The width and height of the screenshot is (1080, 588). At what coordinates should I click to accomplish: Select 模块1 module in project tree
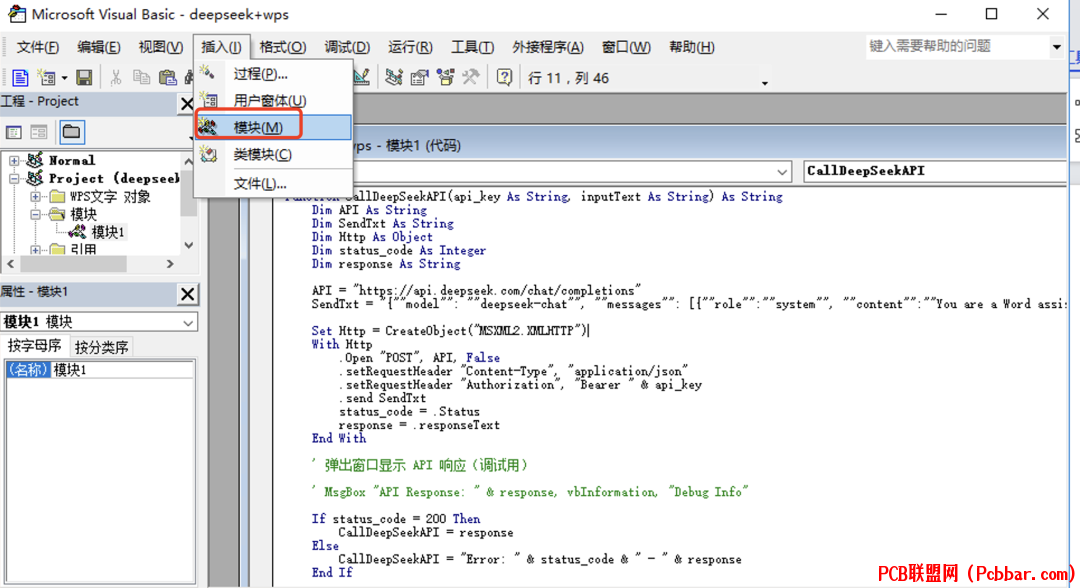(x=108, y=232)
